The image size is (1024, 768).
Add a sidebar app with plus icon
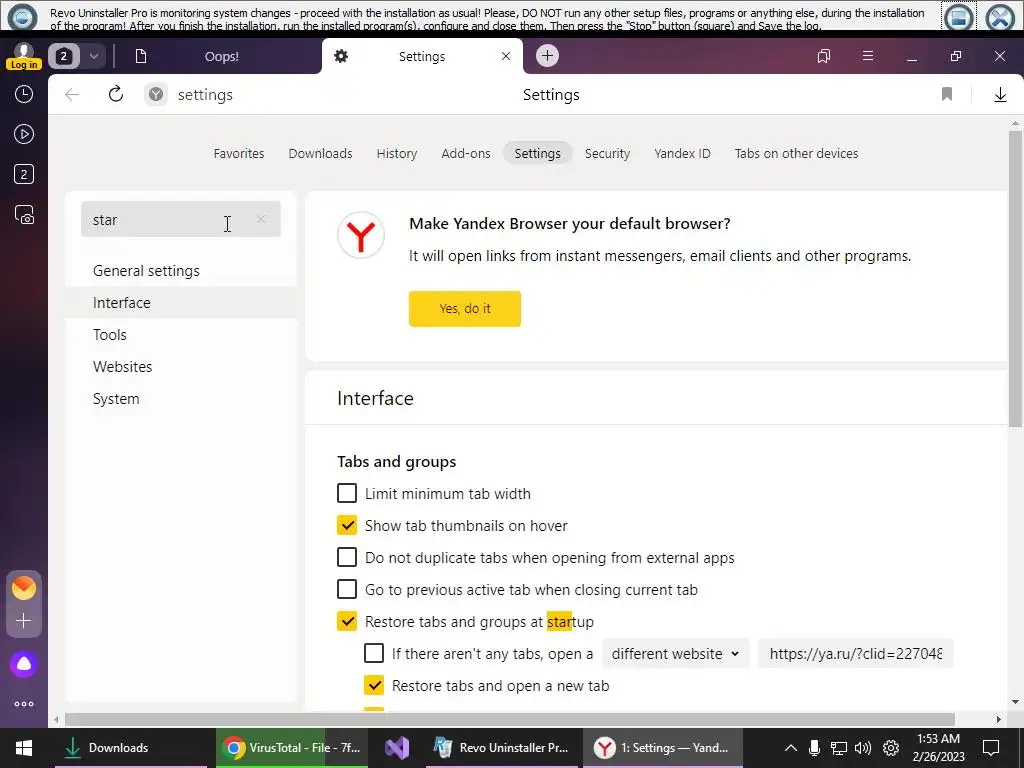24,620
